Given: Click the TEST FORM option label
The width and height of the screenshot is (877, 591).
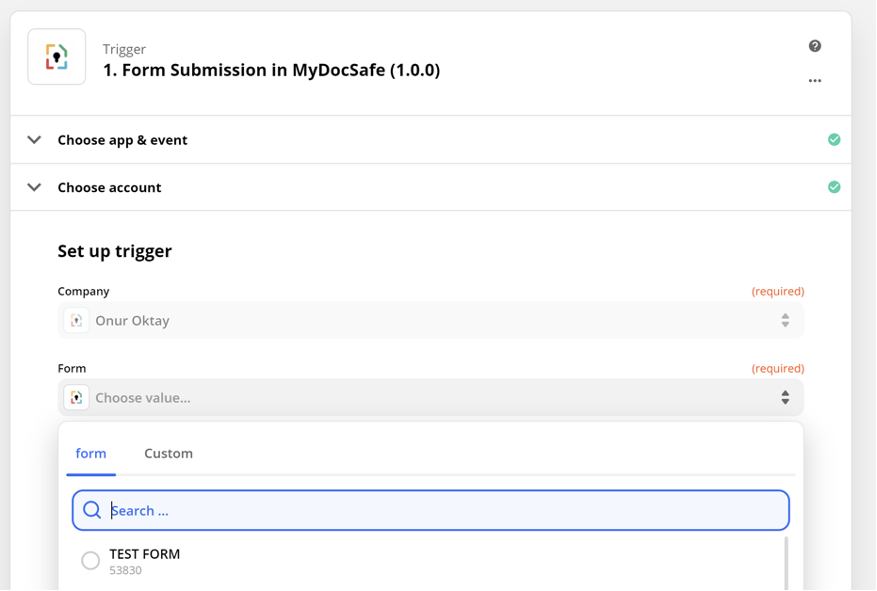Looking at the screenshot, I should coord(144,554).
